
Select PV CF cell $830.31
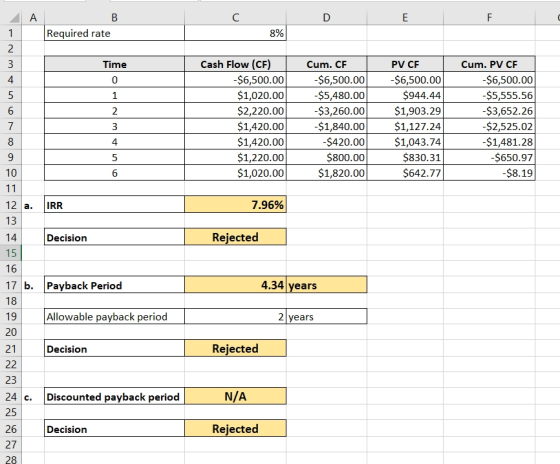(x=405, y=157)
